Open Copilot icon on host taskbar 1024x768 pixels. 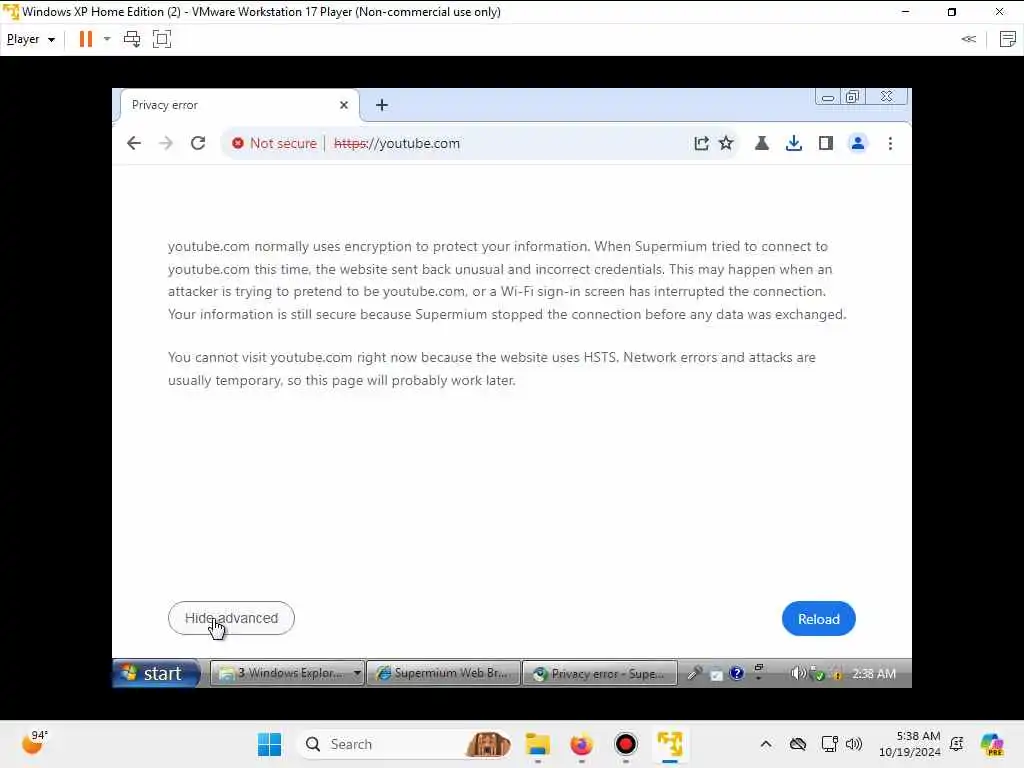(x=993, y=744)
